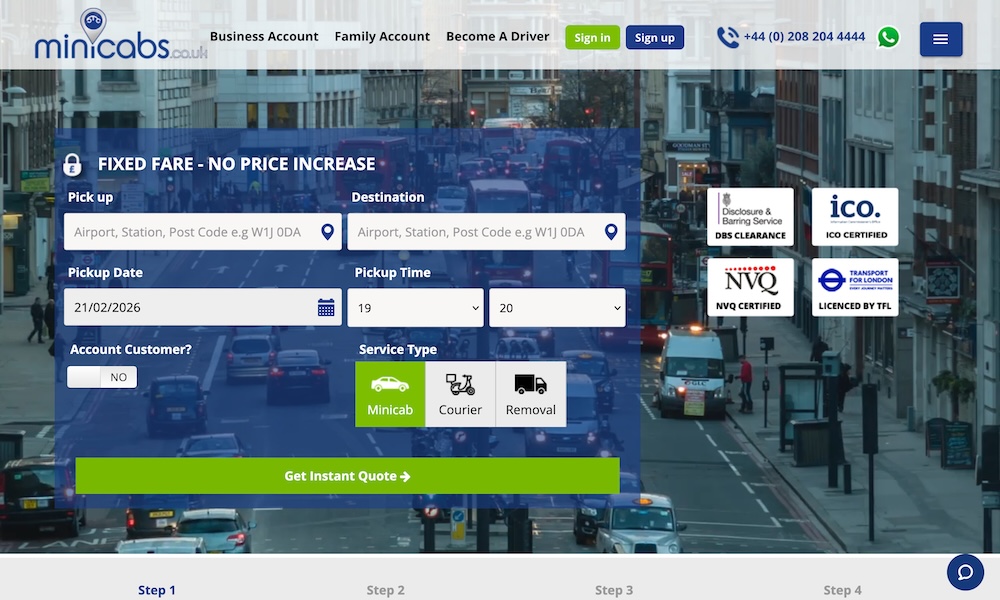Expand the hamburger menu button
The image size is (1000, 600).
(x=940, y=39)
